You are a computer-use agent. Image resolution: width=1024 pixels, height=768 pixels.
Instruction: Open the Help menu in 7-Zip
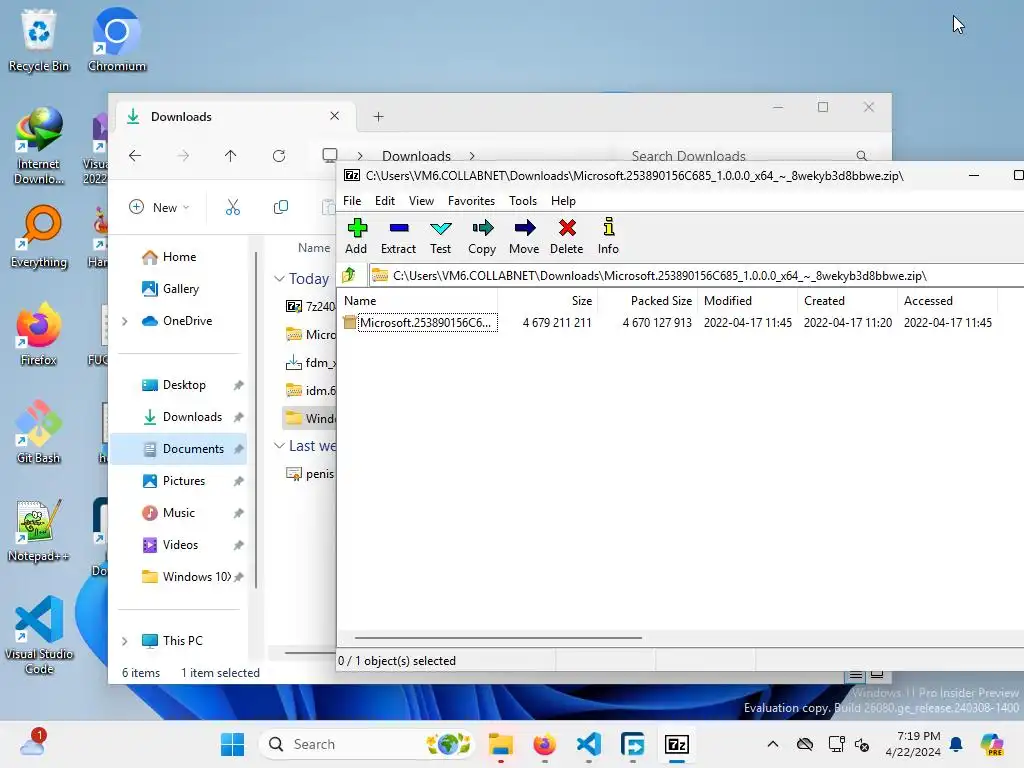563,200
